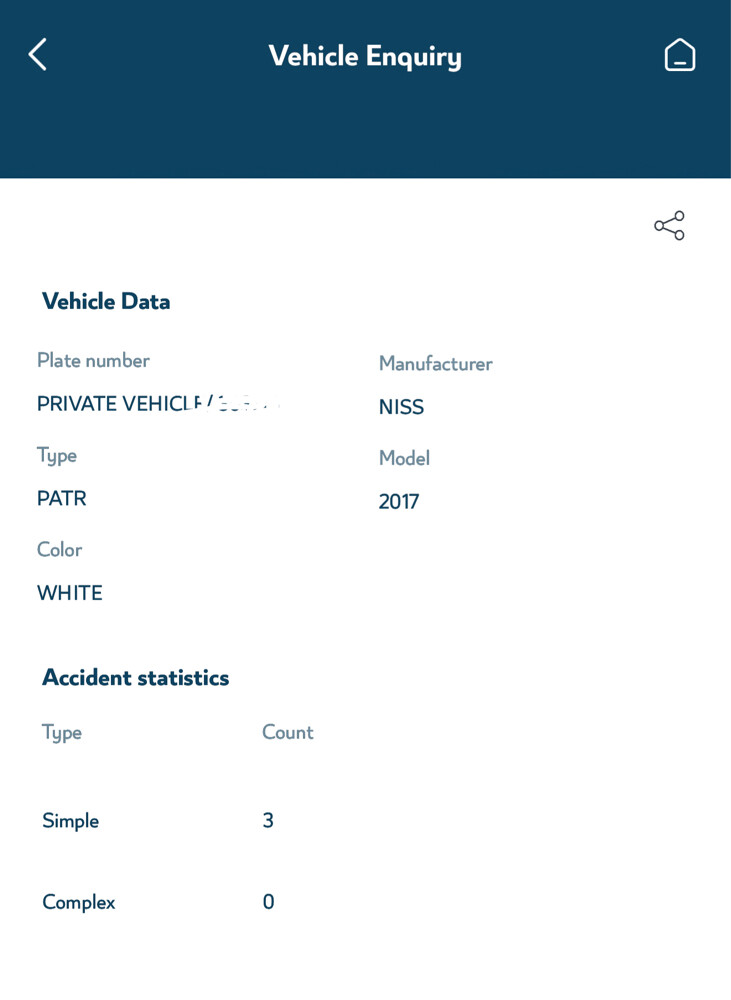Viewport: 731px width, 1000px height.
Task: Select the Vehicle Data heading
Action: (106, 301)
